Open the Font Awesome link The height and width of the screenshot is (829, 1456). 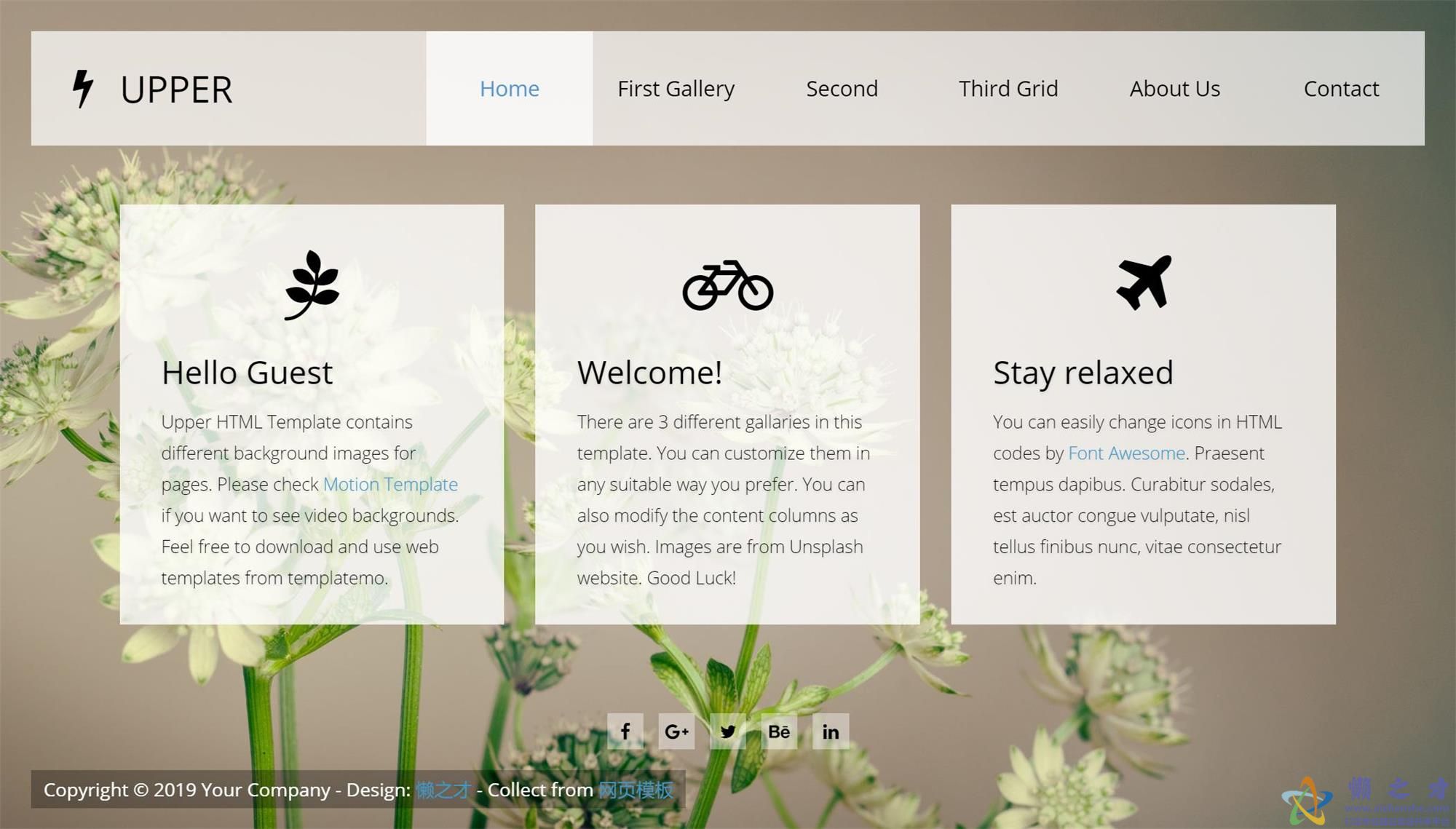[x=1126, y=453]
